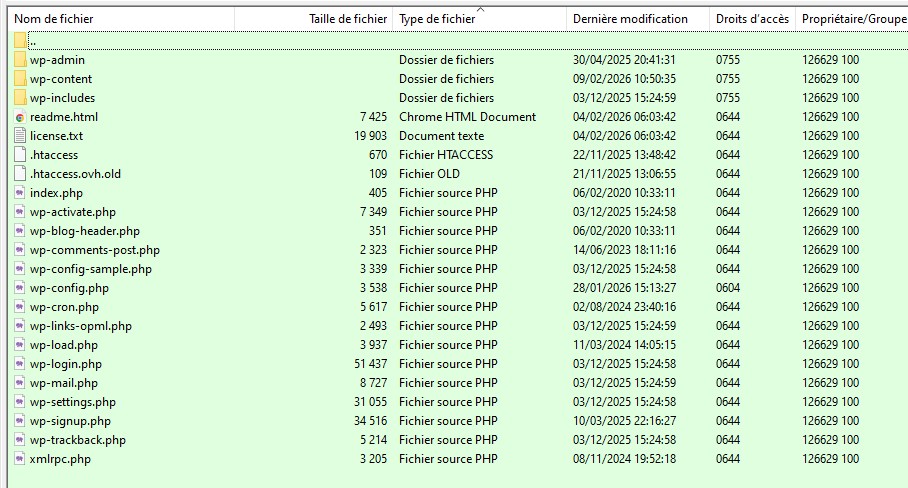
Task: Click the Fichier HTACCESS type cell
Action: tap(446, 155)
